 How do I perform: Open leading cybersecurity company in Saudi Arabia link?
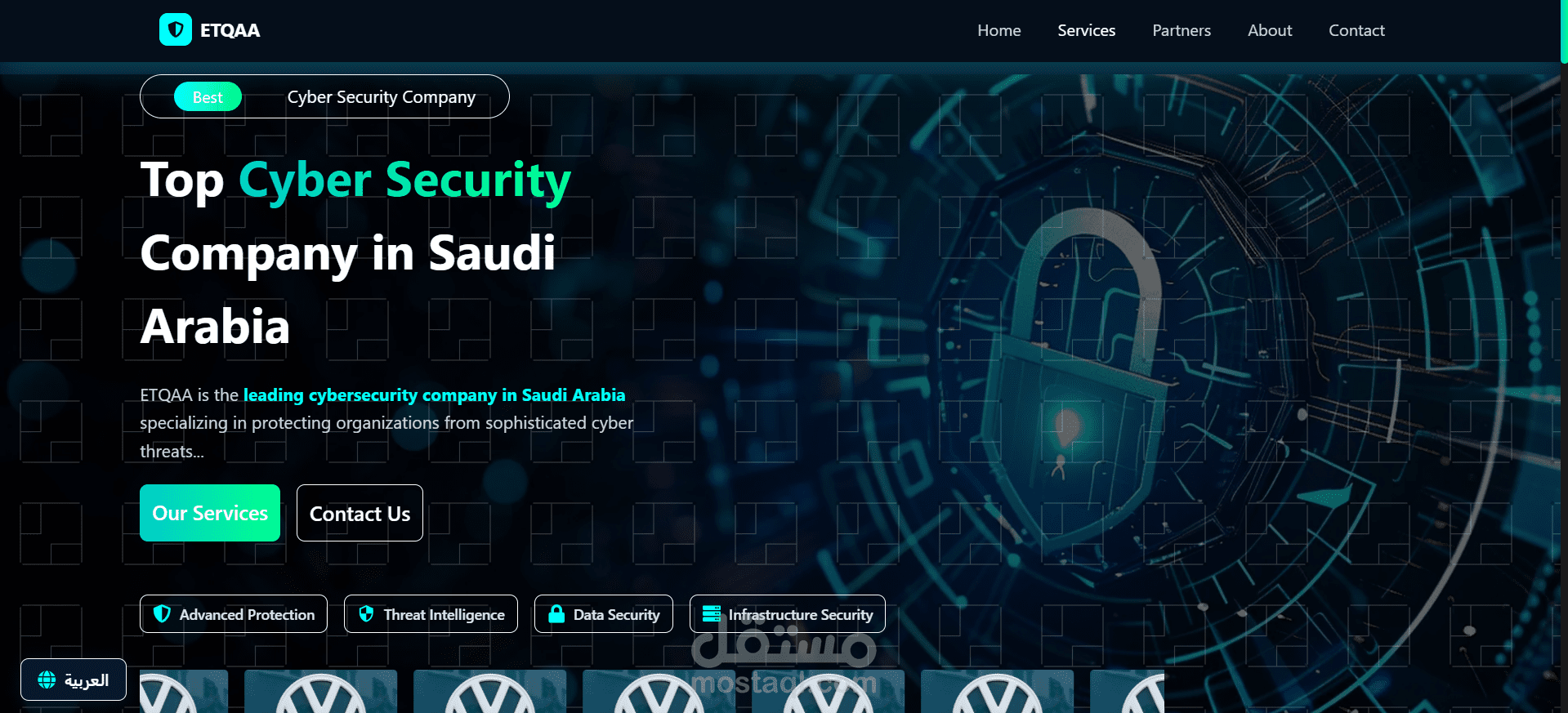[434, 395]
